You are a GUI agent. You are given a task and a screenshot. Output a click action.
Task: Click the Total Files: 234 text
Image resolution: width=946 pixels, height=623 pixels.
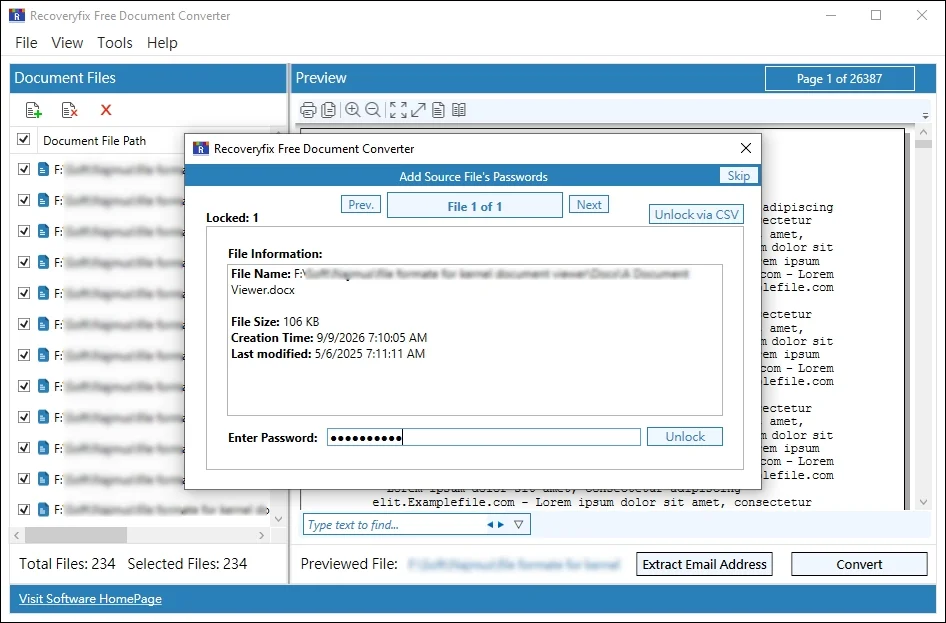(67, 564)
